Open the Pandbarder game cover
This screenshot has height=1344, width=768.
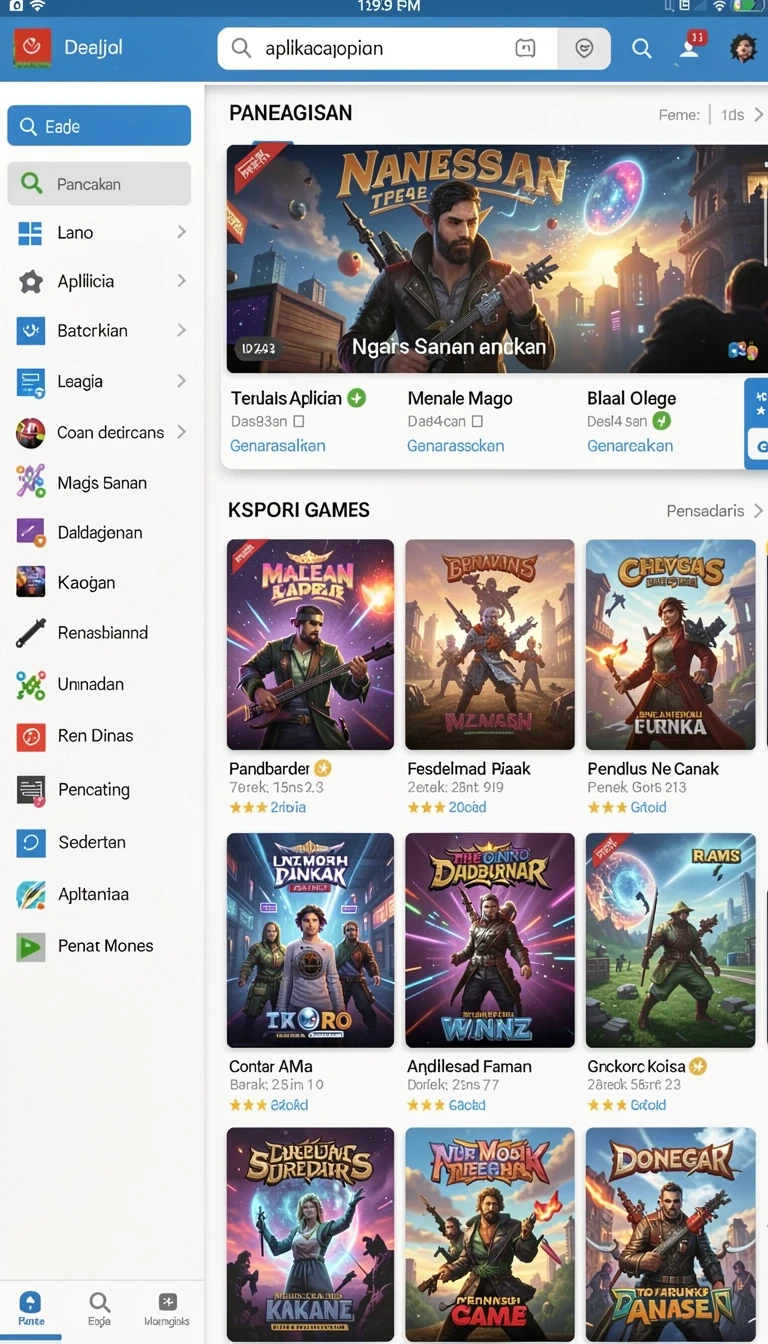[x=310, y=645]
